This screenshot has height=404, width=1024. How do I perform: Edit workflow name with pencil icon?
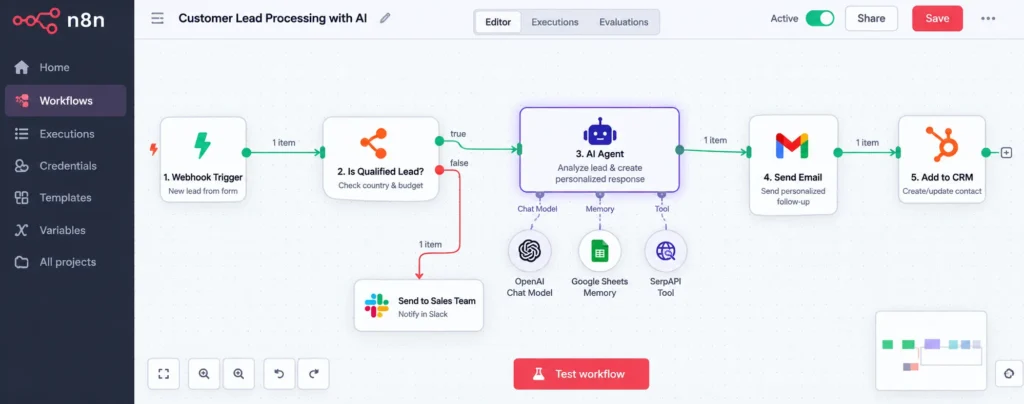click(385, 18)
